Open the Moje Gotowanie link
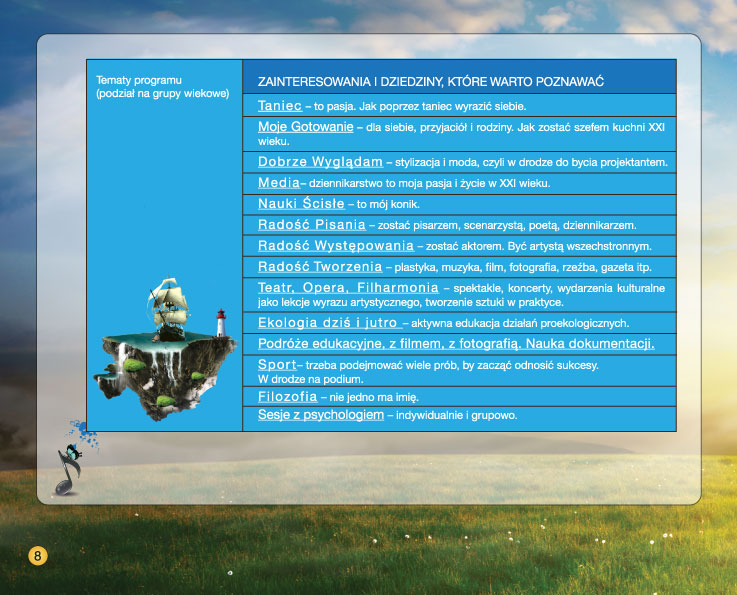 (x=306, y=126)
